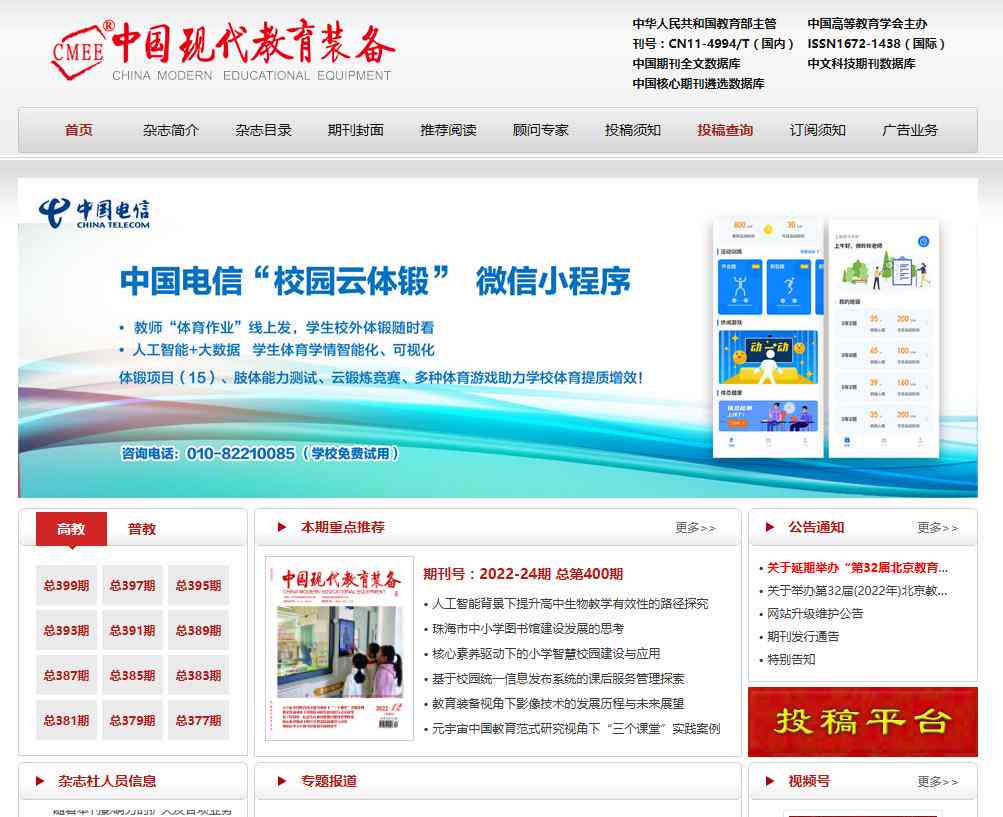The image size is (1003, 817).
Task: Click 更多>> in 本期重点推荐 section
Action: [695, 528]
